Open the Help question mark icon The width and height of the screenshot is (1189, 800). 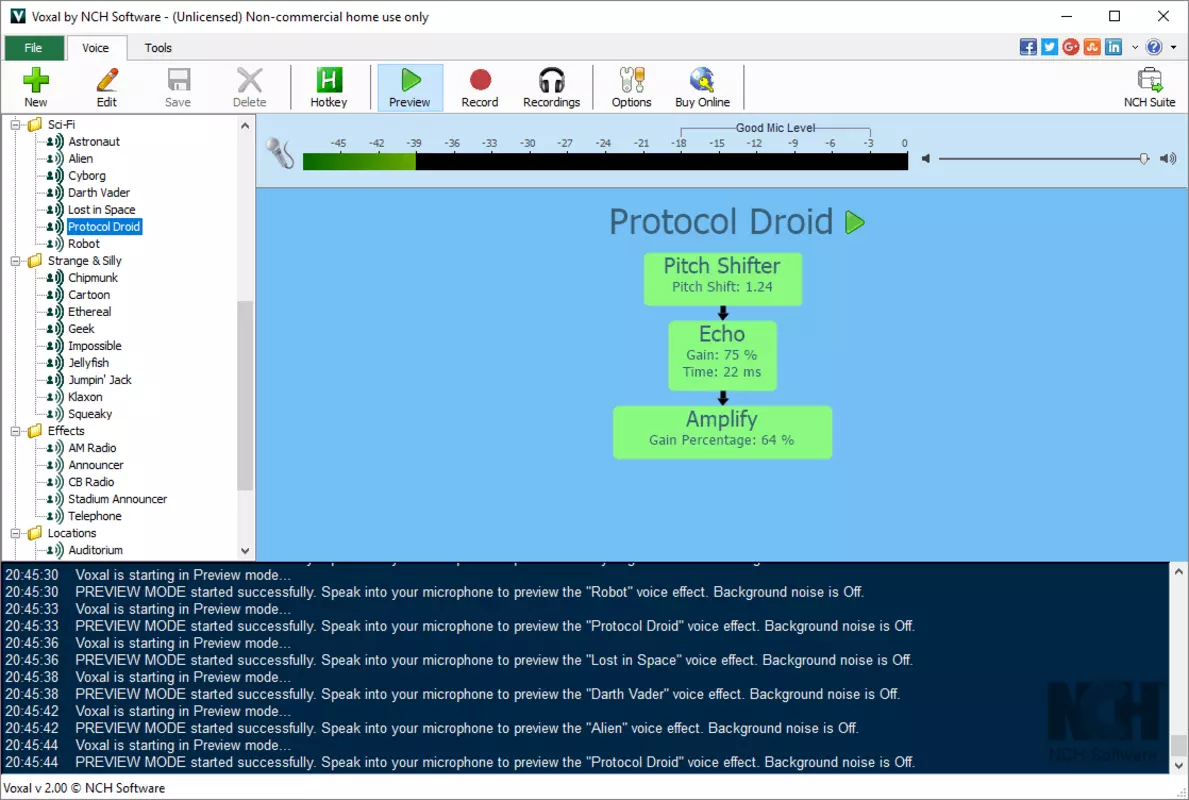1154,47
